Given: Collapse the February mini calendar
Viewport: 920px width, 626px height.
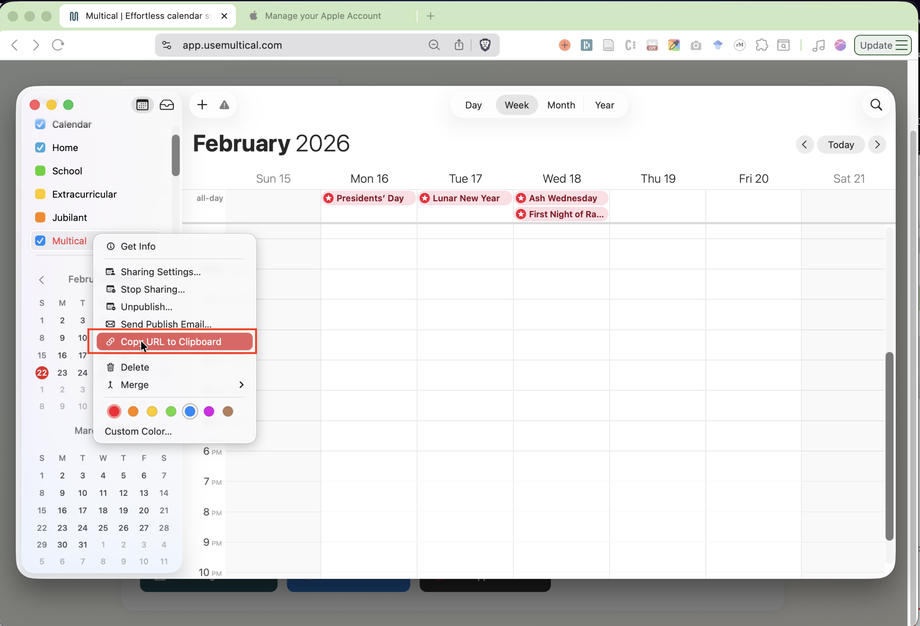Looking at the screenshot, I should point(41,279).
